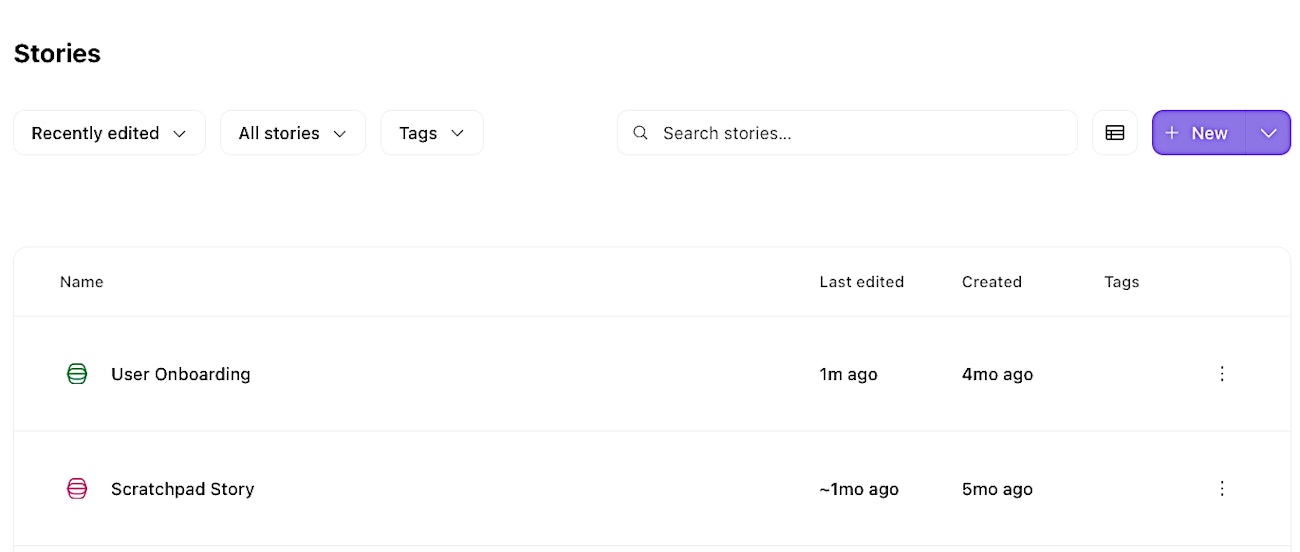
Task: Expand the Tags filter dropdown
Action: [431, 133]
